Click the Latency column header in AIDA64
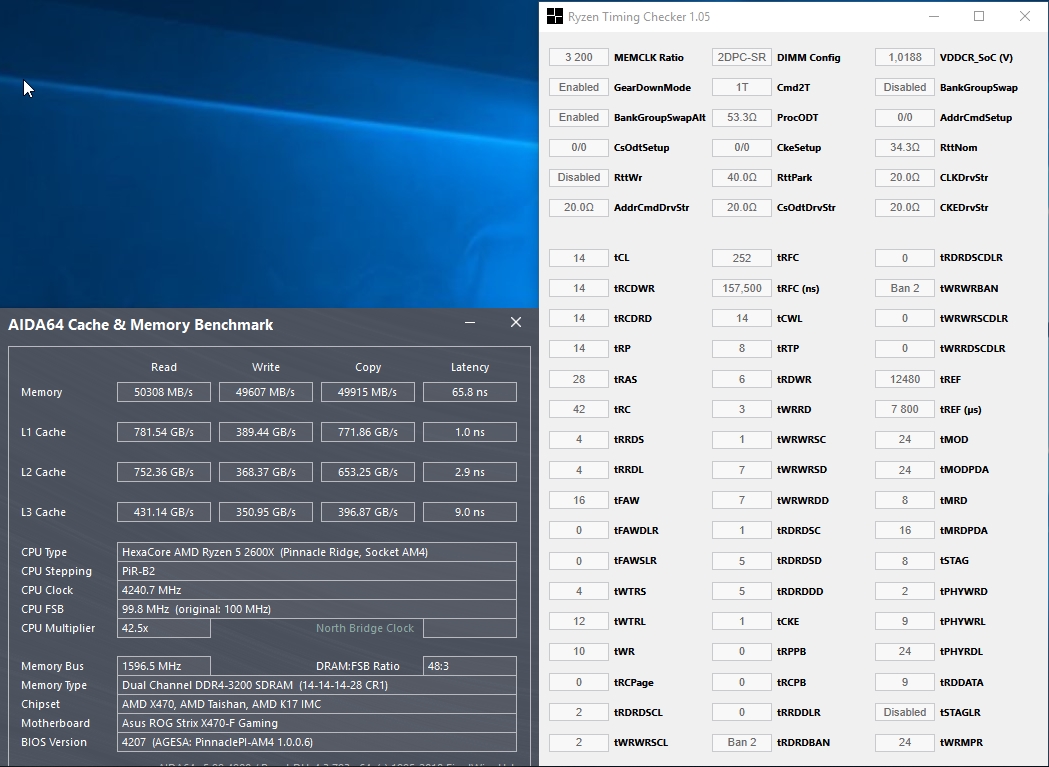This screenshot has width=1049, height=767. tap(470, 367)
